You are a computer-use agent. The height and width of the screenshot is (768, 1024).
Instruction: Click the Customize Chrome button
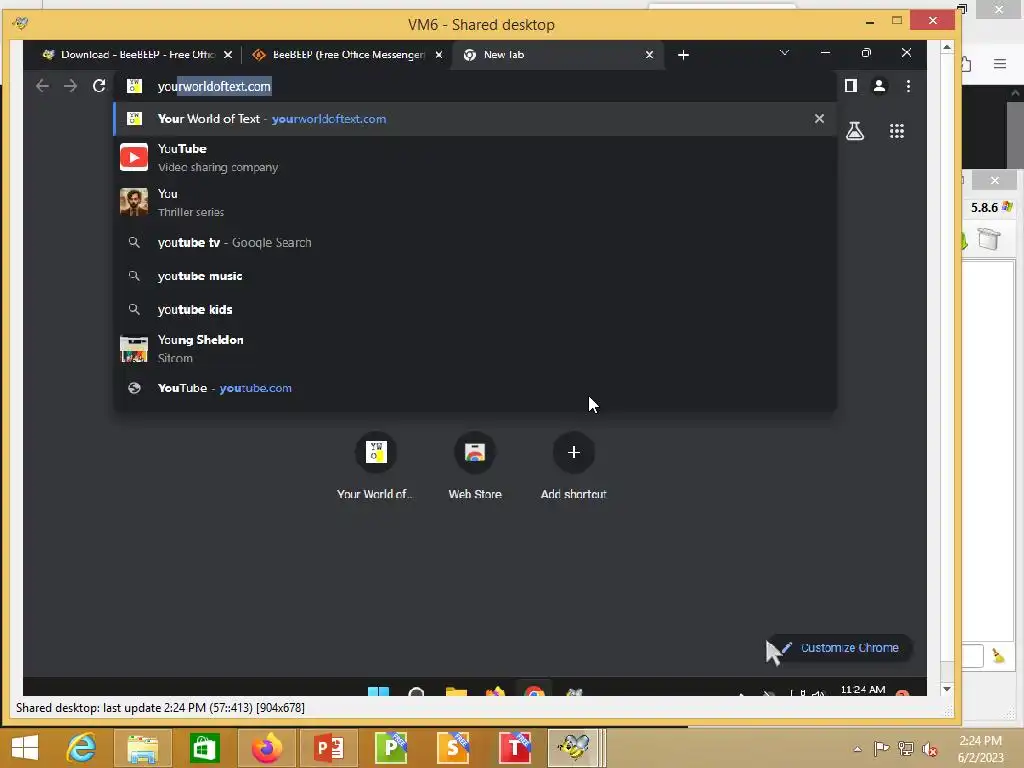click(839, 648)
